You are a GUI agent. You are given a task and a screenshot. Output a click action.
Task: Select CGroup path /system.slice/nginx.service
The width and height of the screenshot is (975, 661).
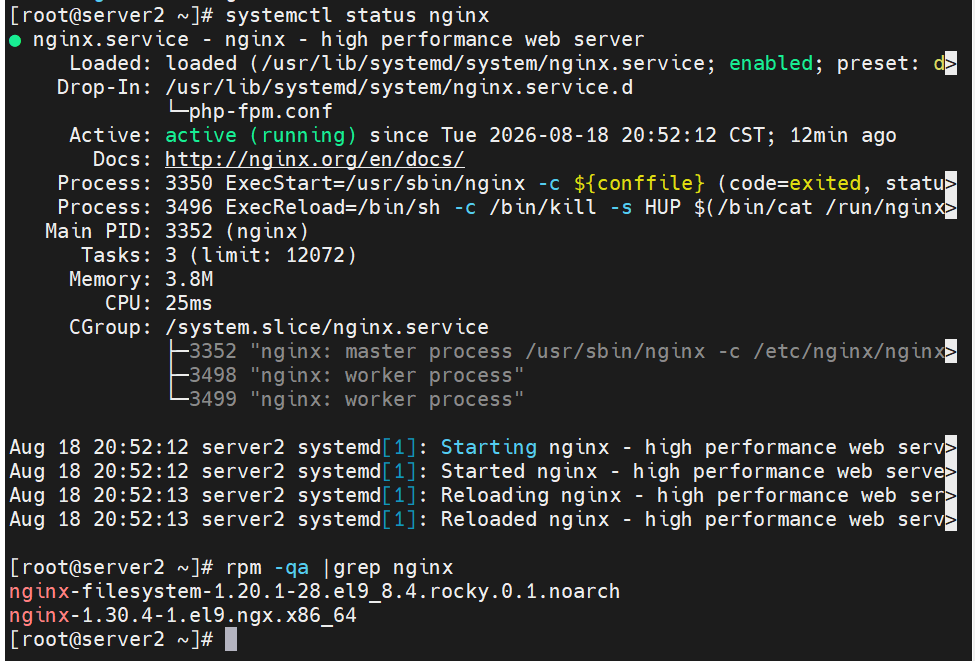[x=326, y=327]
